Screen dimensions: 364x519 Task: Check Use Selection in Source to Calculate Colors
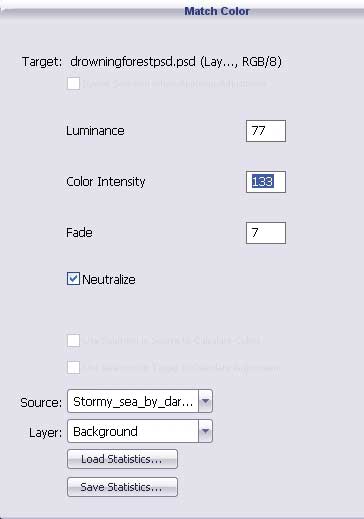(73, 341)
